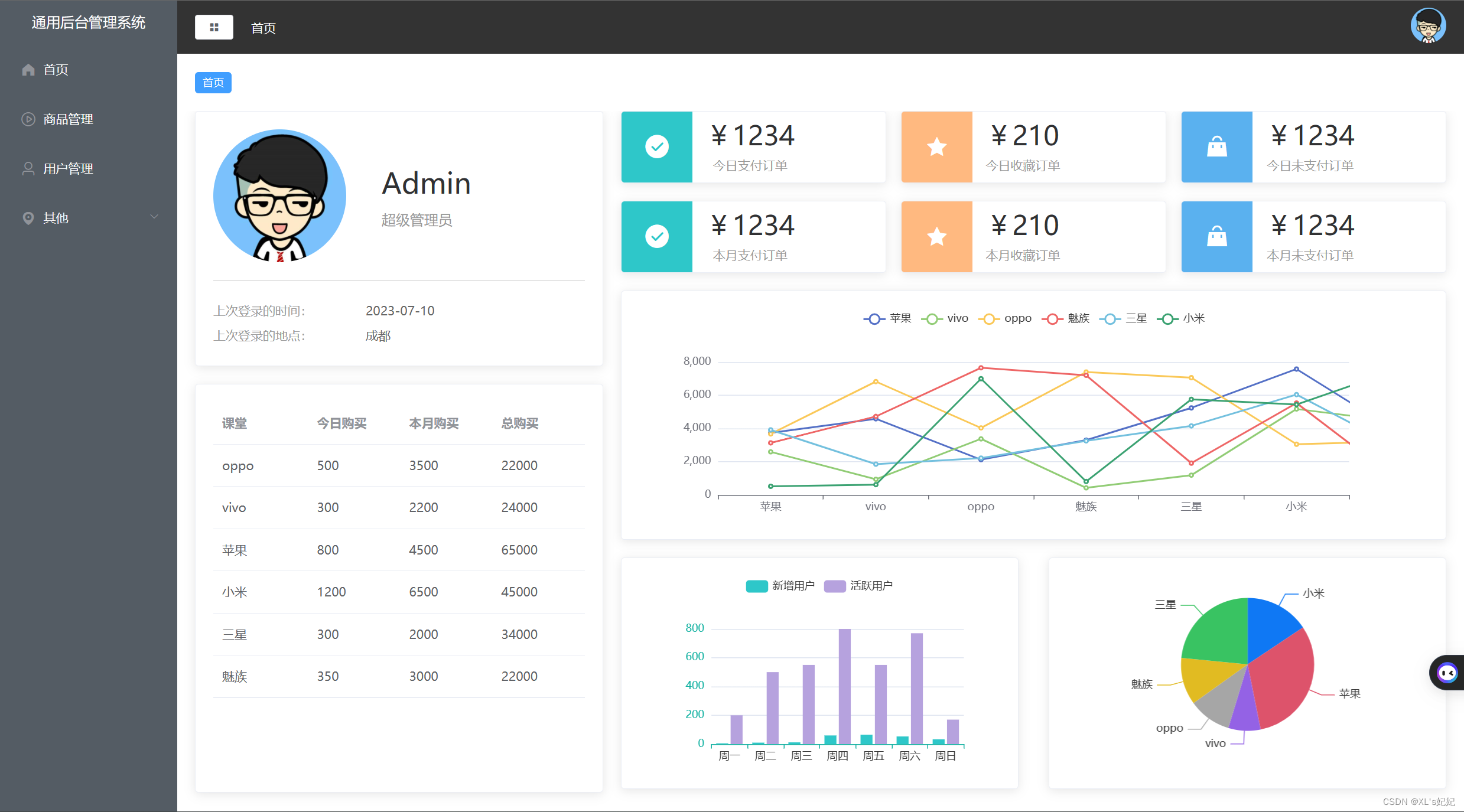The width and height of the screenshot is (1464, 812).
Task: Click star icon on 今日收藏订单 card
Action: click(937, 146)
